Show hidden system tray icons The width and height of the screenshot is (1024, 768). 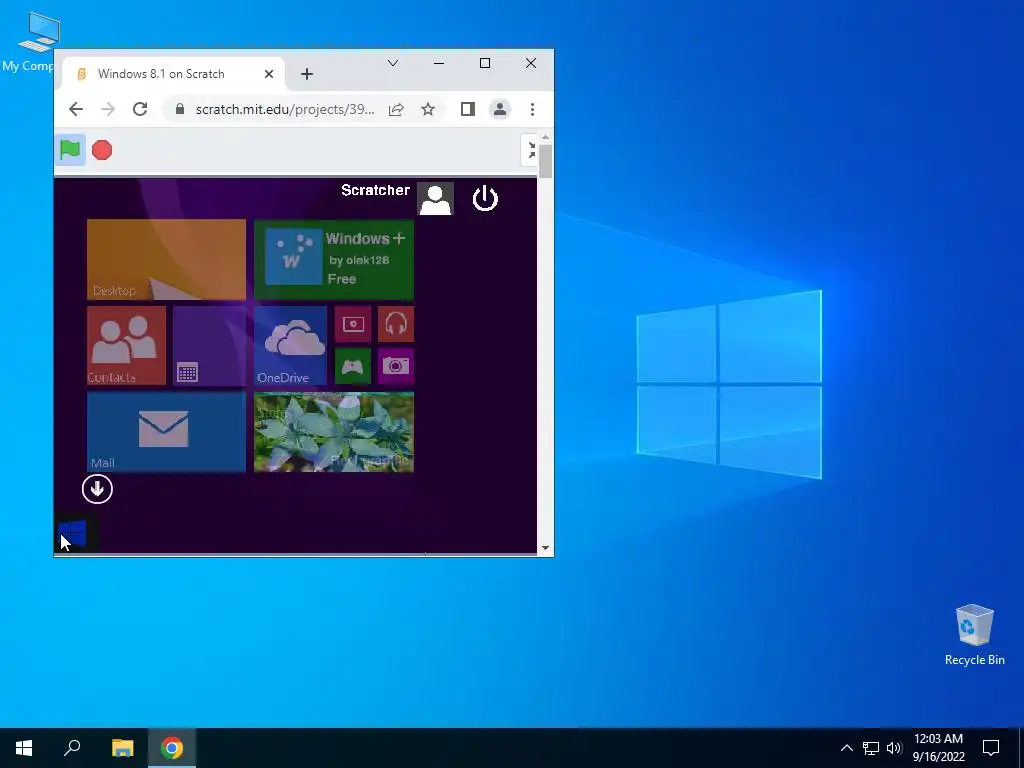(846, 748)
